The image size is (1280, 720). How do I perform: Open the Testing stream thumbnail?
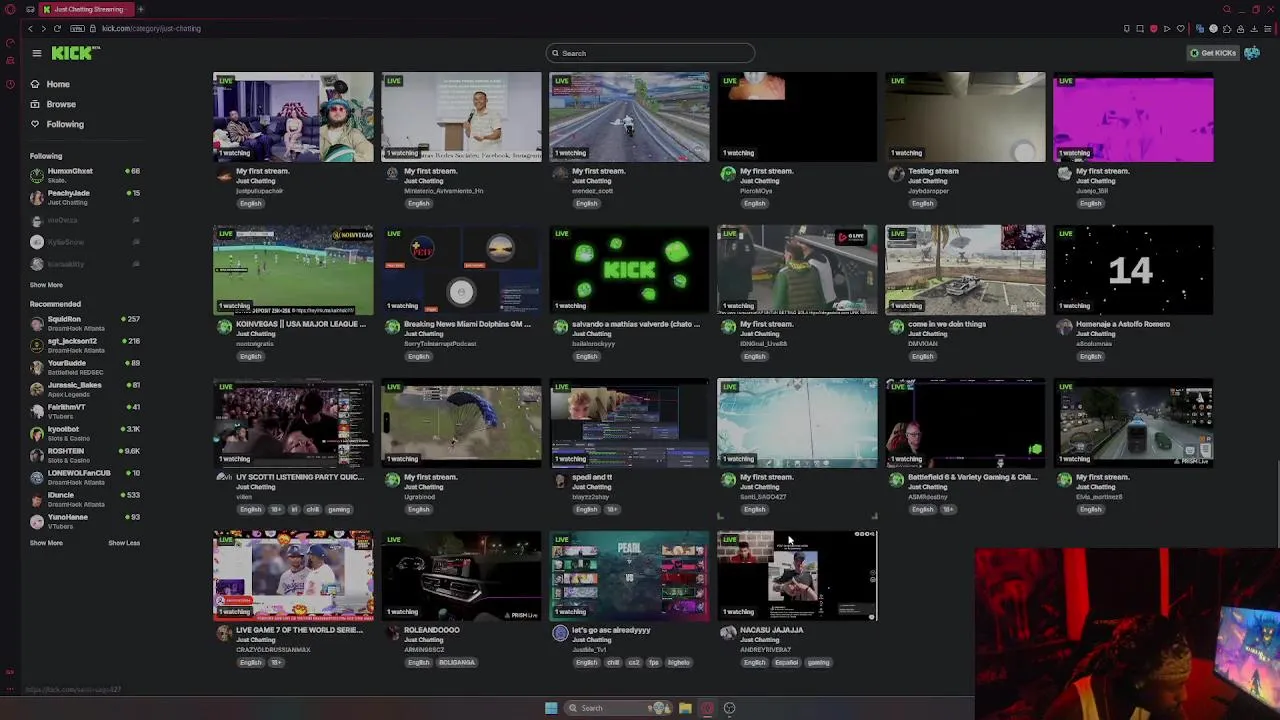click(x=965, y=116)
